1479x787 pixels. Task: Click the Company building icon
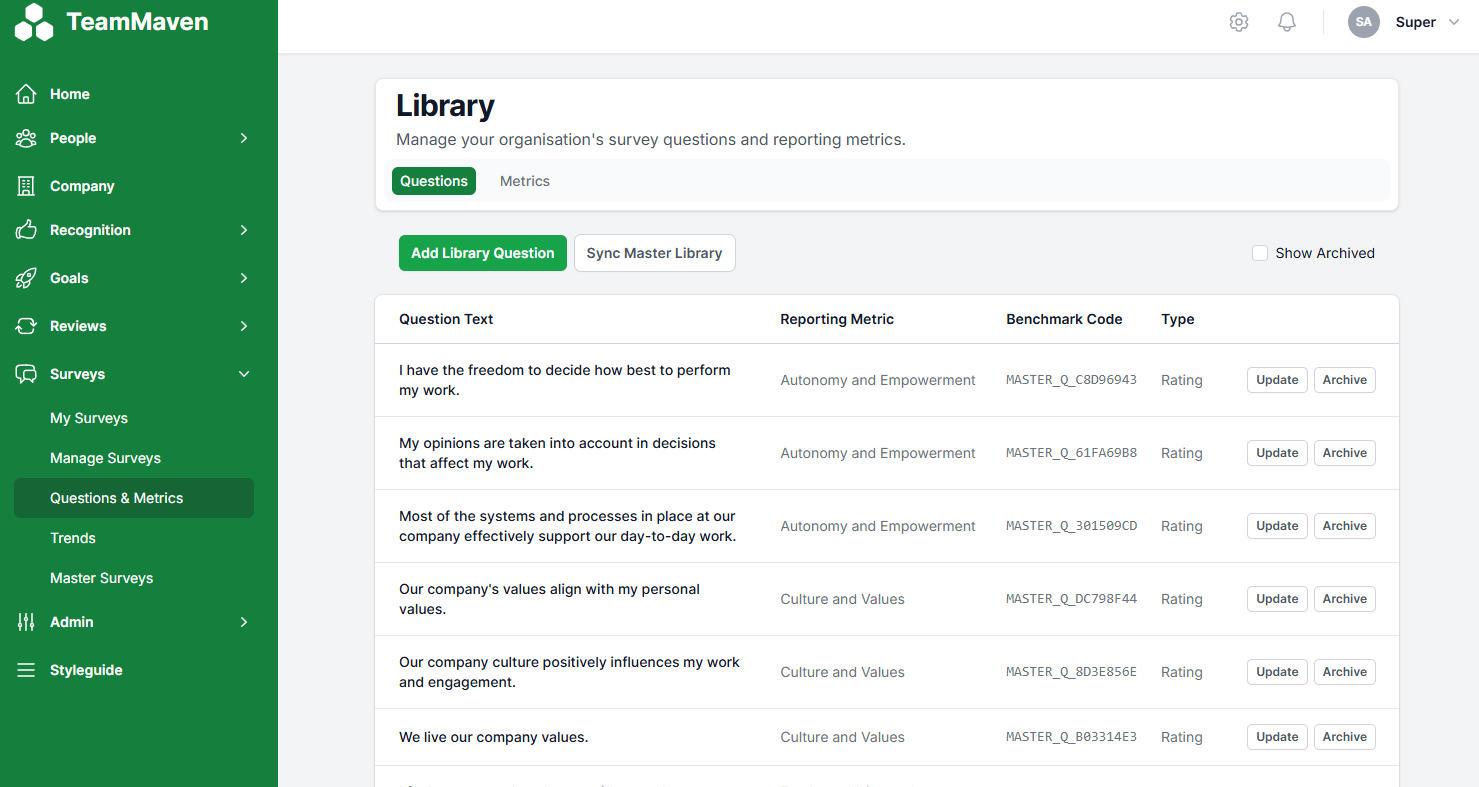tap(26, 186)
